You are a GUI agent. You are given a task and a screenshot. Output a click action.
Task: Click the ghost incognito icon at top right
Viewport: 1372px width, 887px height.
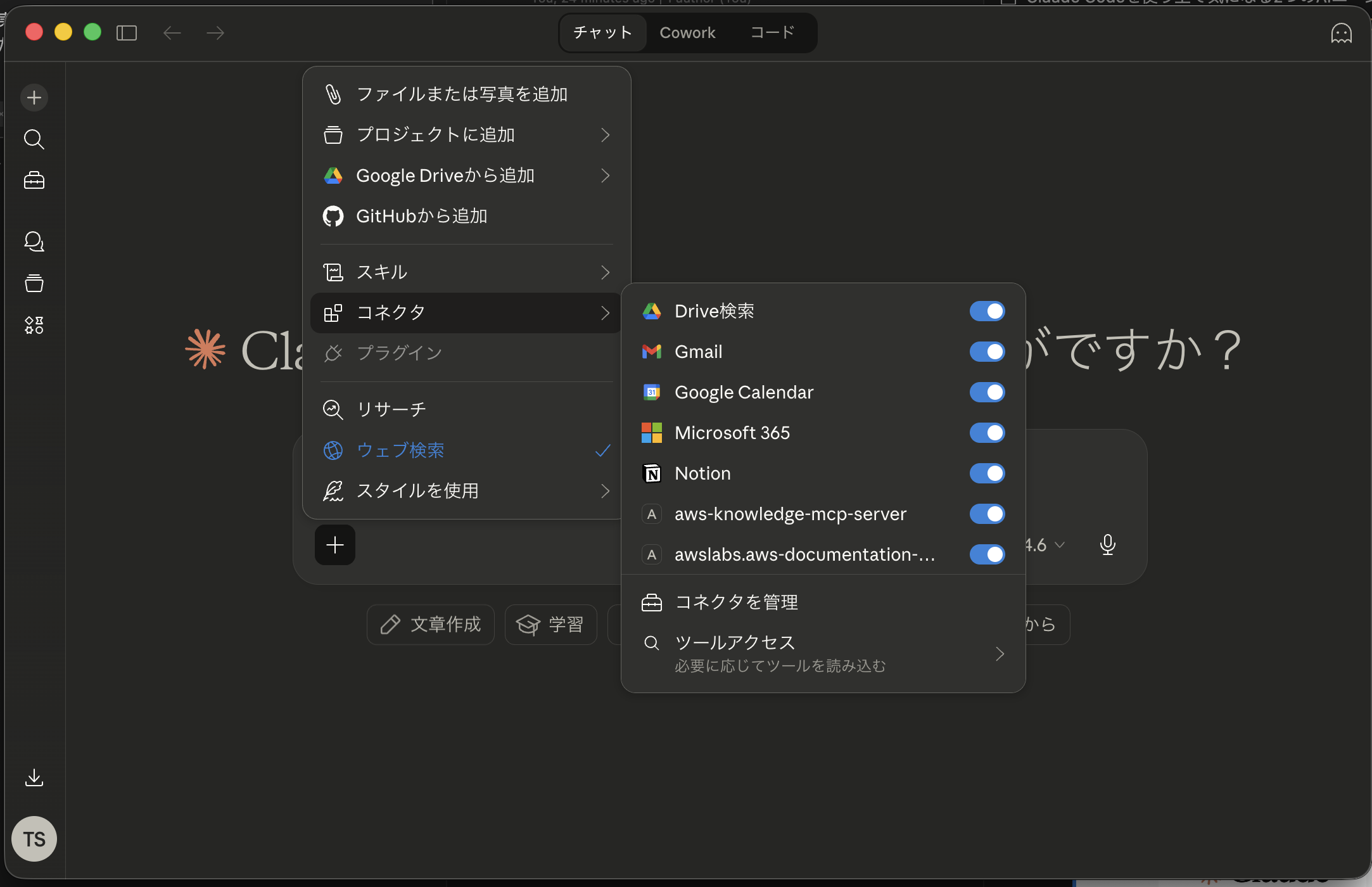(1341, 33)
